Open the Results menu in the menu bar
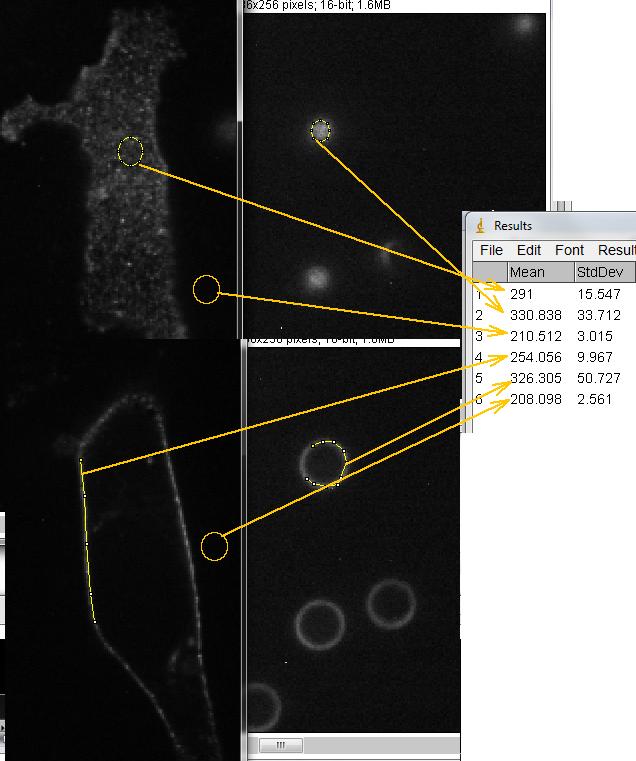The image size is (636, 761). click(x=616, y=250)
